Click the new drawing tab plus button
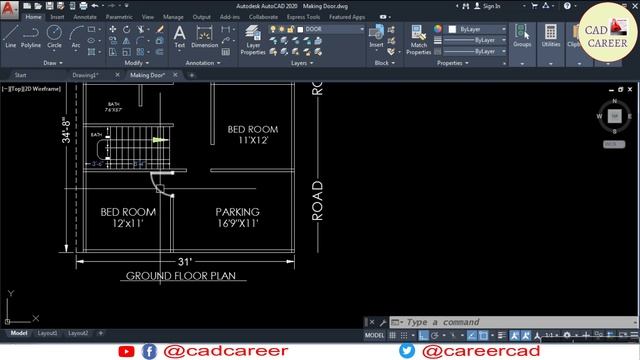Image resolution: width=640 pixels, height=360 pixels. (191, 75)
